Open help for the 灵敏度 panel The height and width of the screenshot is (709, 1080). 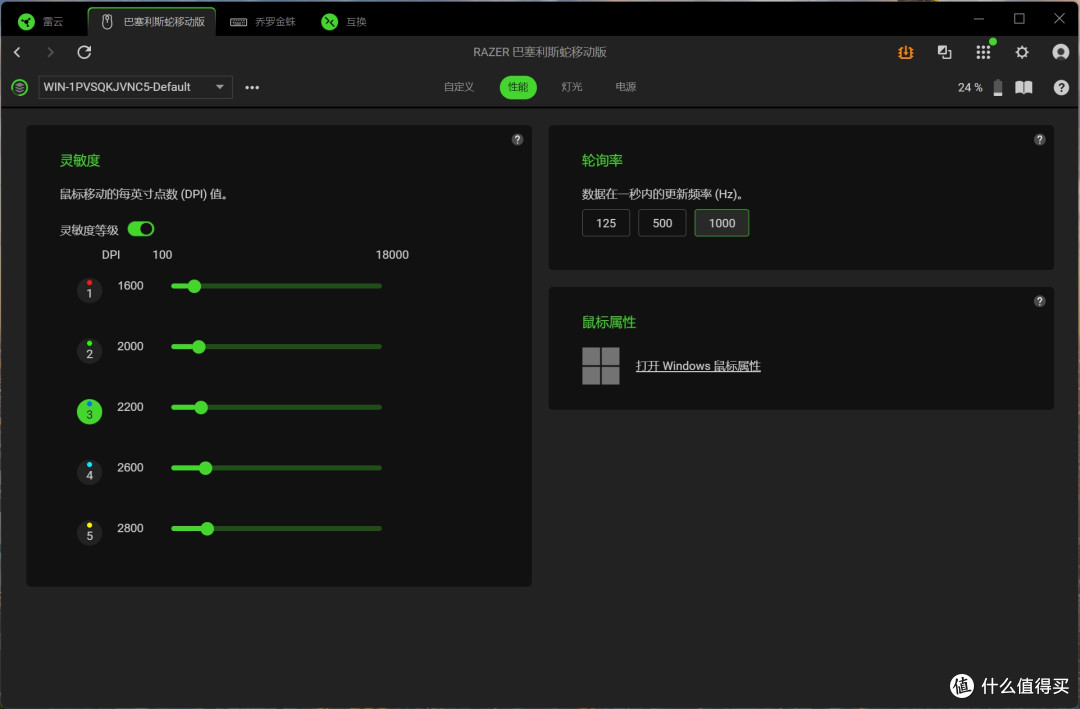(x=517, y=139)
